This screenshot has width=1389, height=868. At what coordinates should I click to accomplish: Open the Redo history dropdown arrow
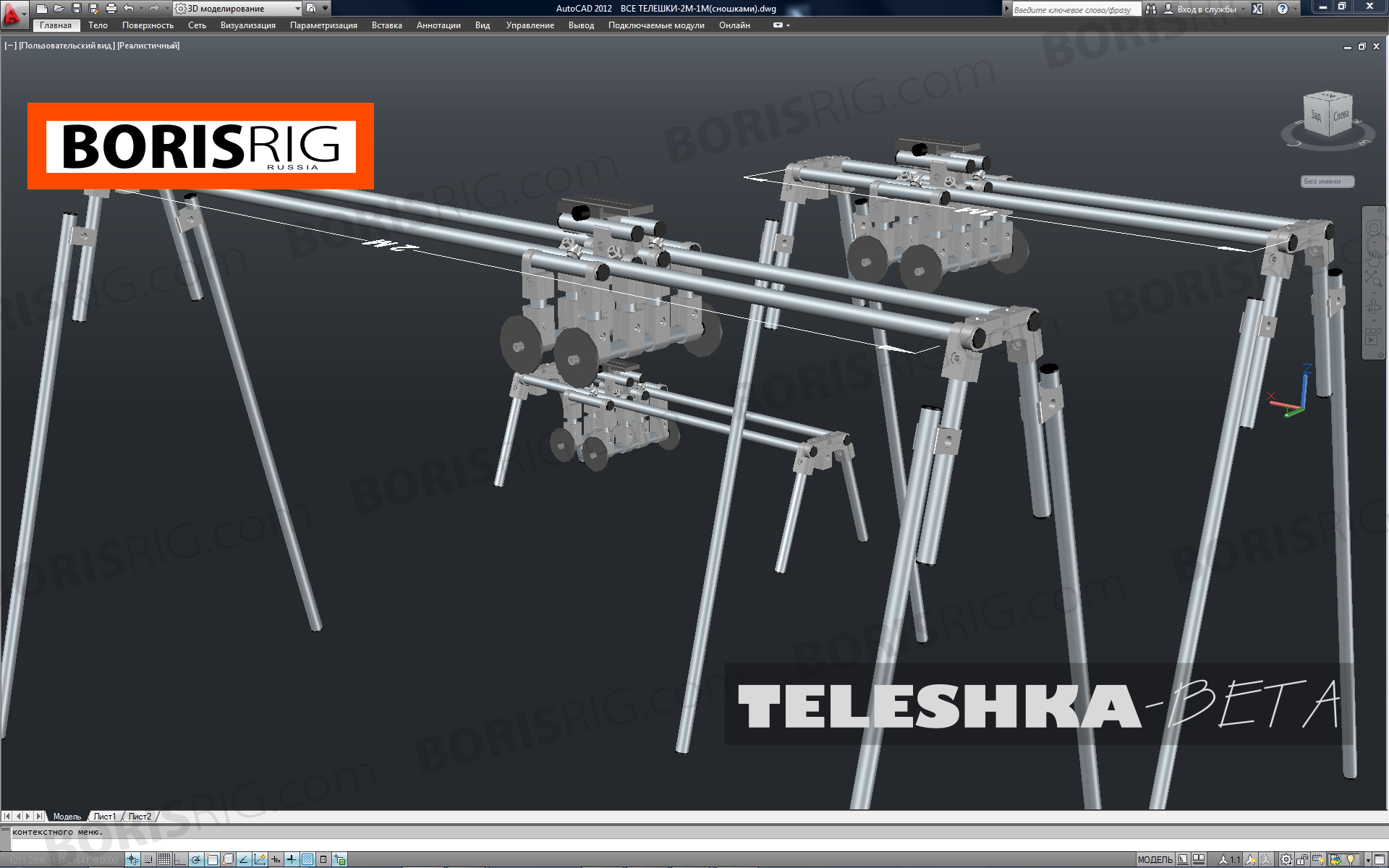166,9
